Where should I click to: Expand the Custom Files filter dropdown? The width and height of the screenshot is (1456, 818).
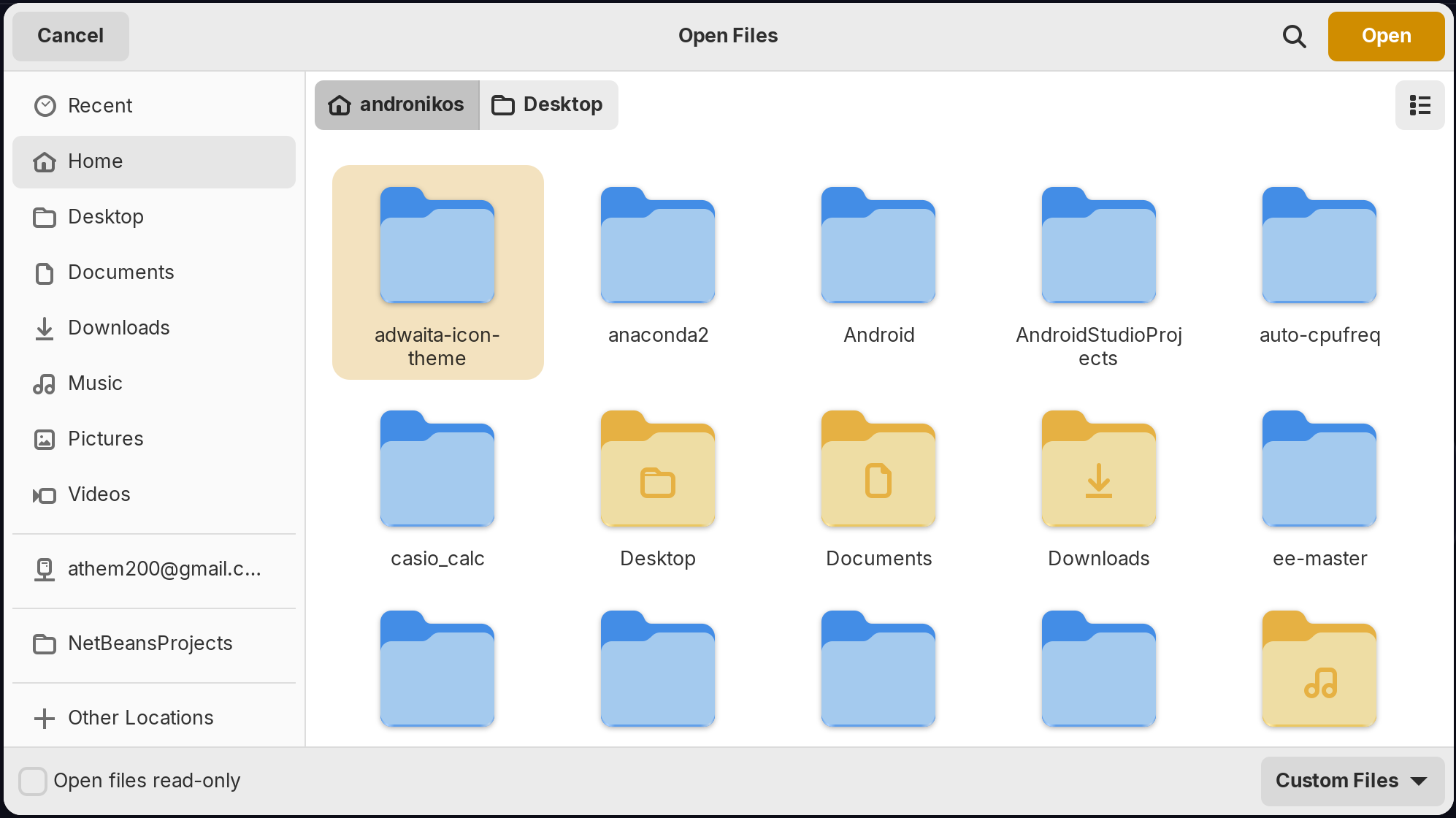tap(1352, 781)
